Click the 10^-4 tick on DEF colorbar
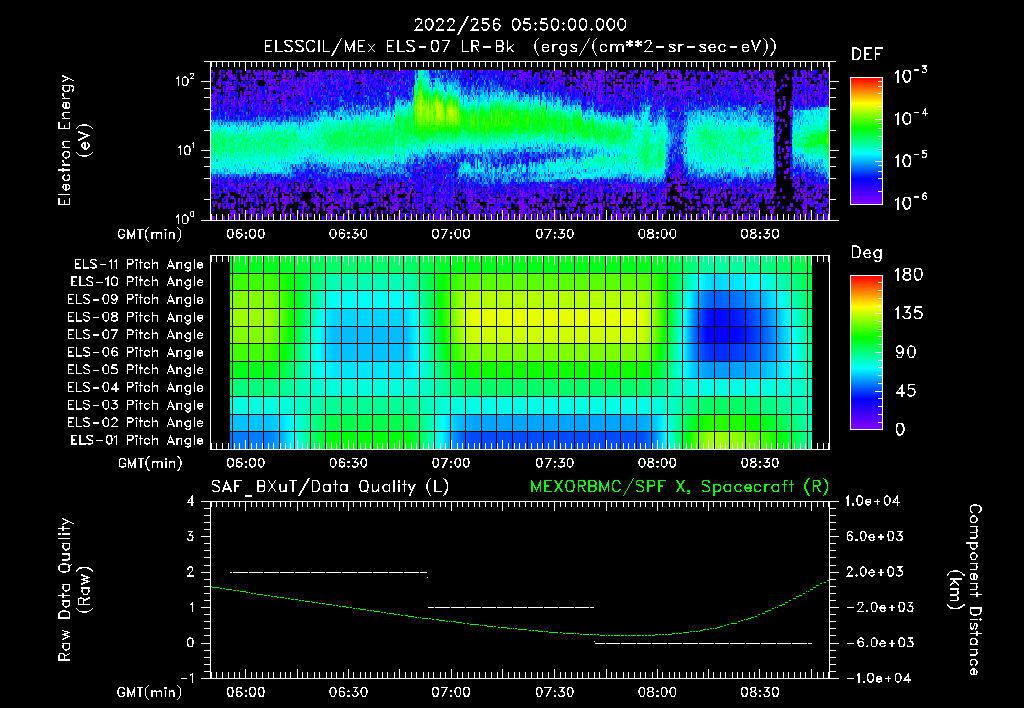 click(x=910, y=118)
